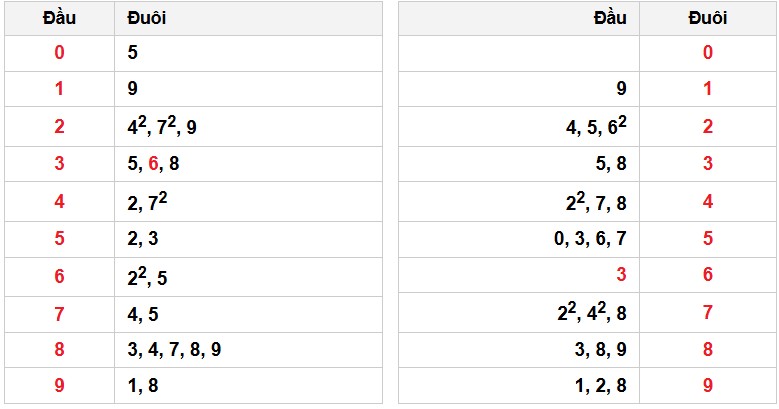779x409 pixels.
Task: Select the cell reading "3, 4, 7, 8, 9"
Action: pyautogui.click(x=175, y=349)
